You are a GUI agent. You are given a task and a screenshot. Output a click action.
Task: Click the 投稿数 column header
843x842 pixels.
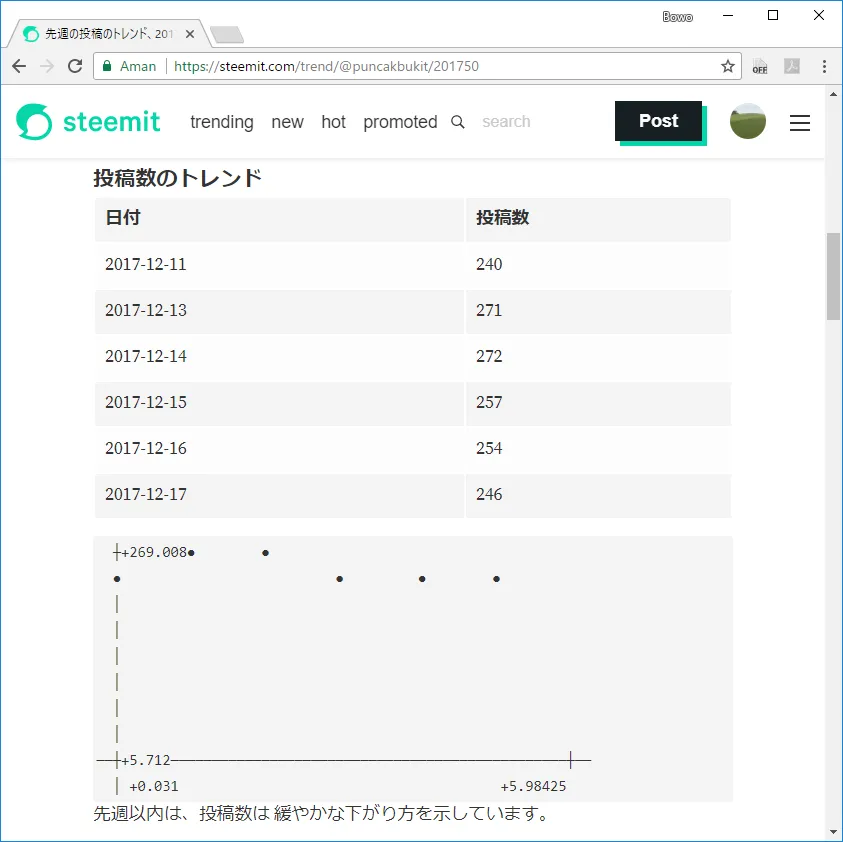[598, 219]
